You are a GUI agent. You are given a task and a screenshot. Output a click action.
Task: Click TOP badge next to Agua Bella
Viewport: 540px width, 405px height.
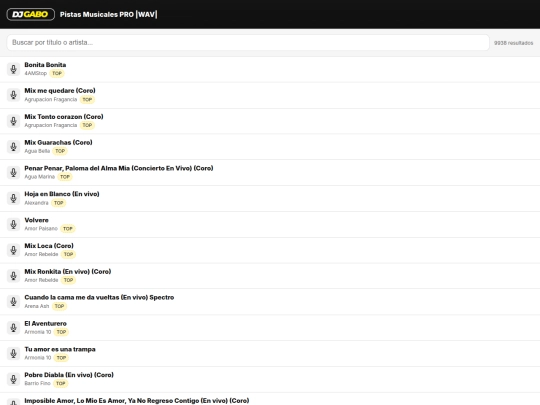[x=60, y=151]
